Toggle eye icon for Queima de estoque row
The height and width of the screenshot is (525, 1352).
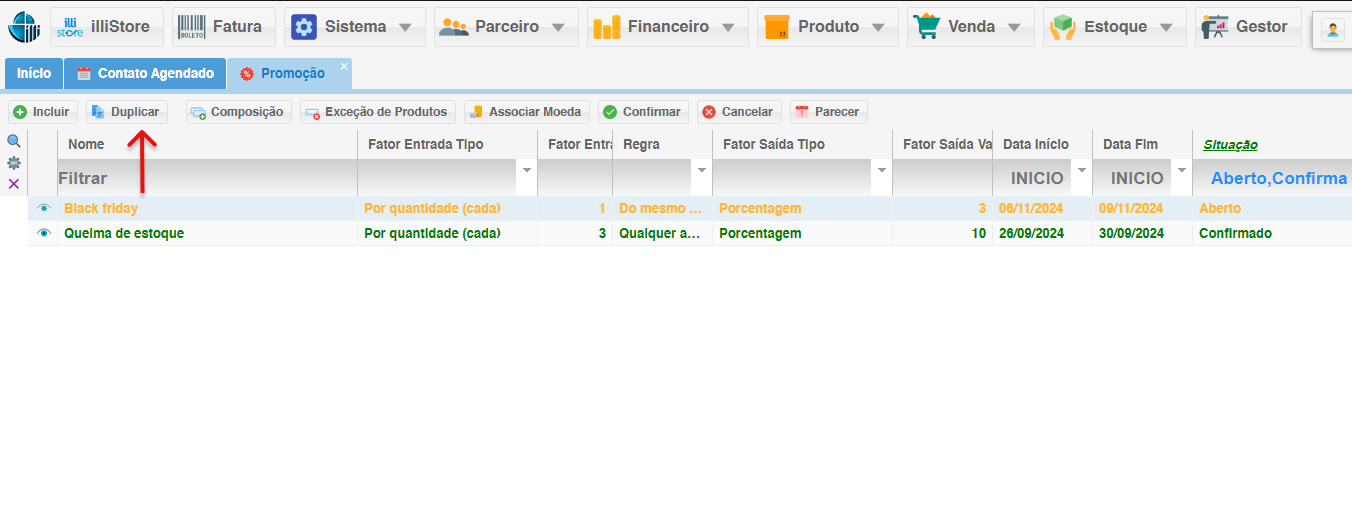(43, 233)
